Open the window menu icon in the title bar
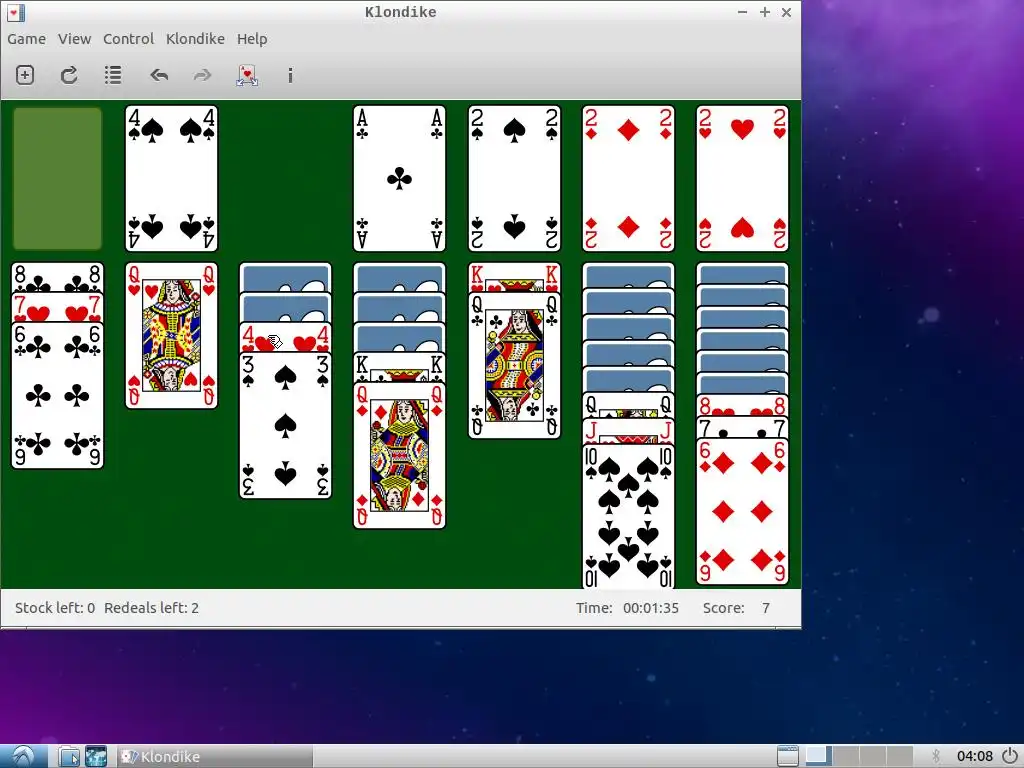The width and height of the screenshot is (1024, 768). tap(15, 12)
